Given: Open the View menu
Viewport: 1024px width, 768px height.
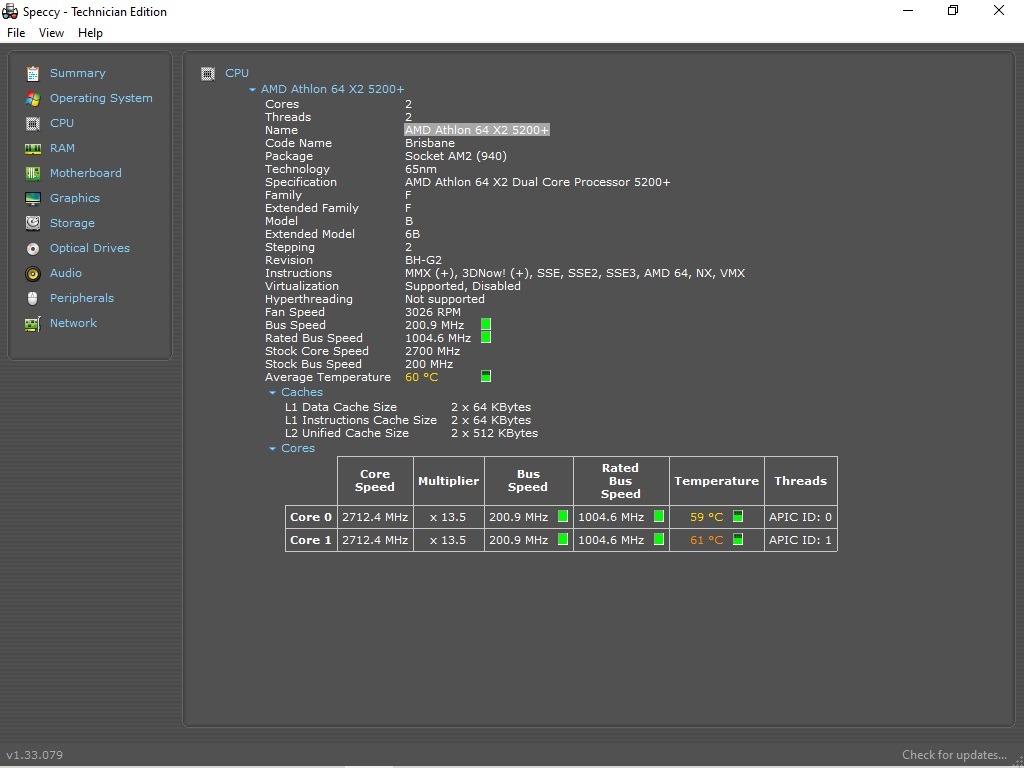Looking at the screenshot, I should coord(51,33).
